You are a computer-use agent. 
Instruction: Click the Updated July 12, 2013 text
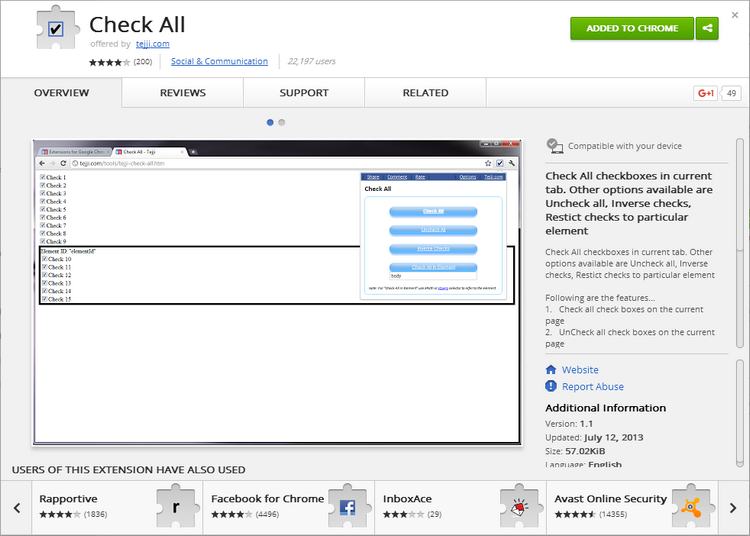pyautogui.click(x=594, y=438)
